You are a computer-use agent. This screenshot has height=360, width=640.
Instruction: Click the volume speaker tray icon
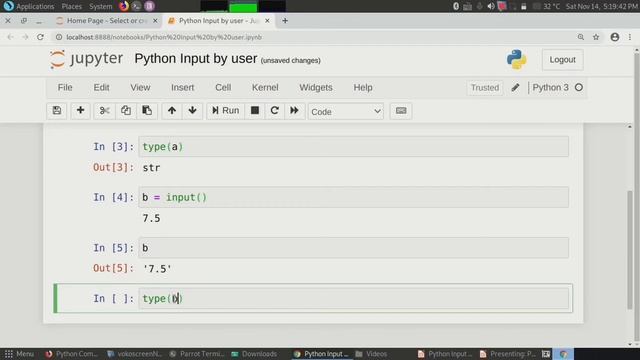[x=491, y=6]
